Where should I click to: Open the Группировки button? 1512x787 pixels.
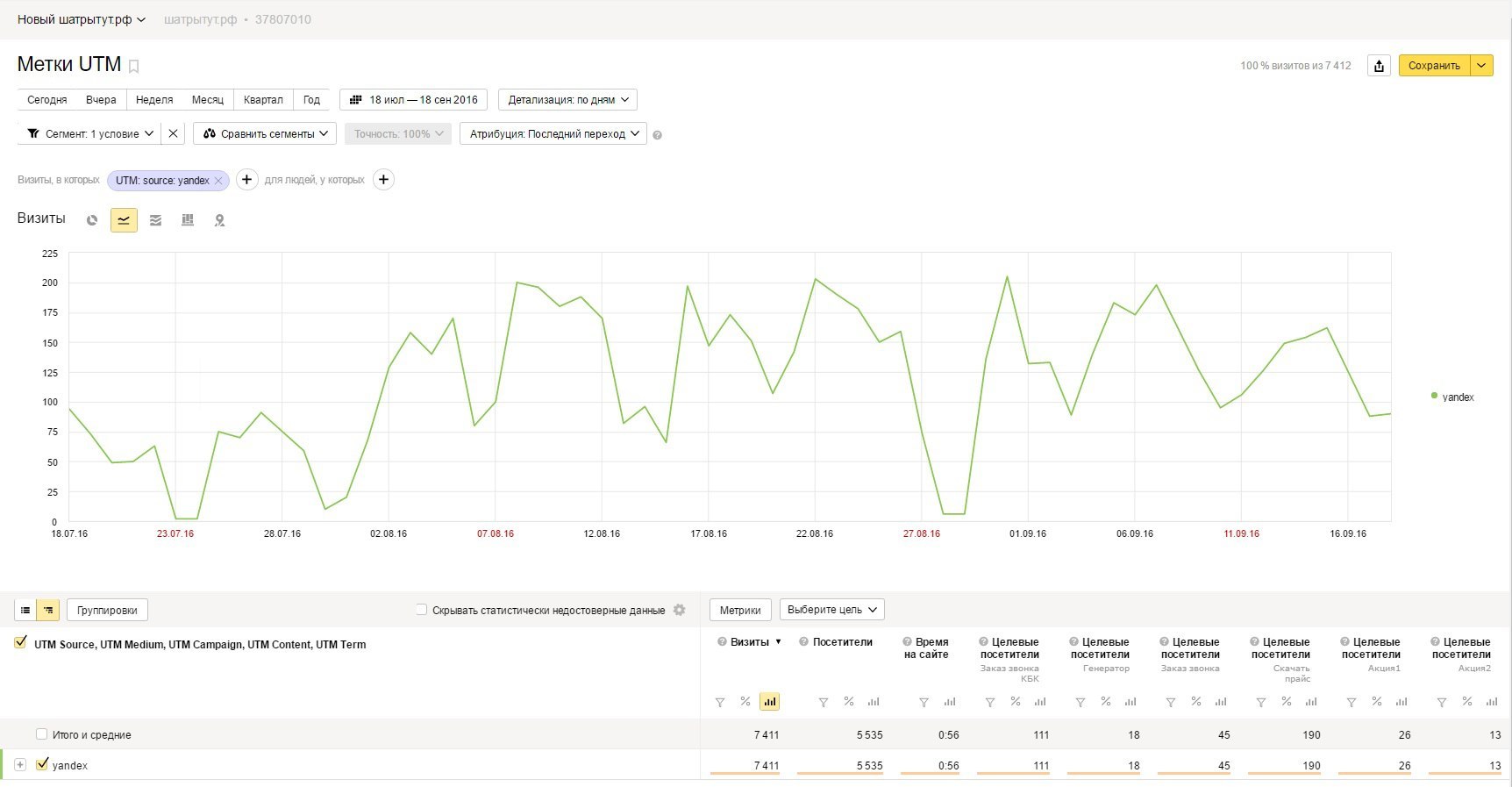point(107,610)
